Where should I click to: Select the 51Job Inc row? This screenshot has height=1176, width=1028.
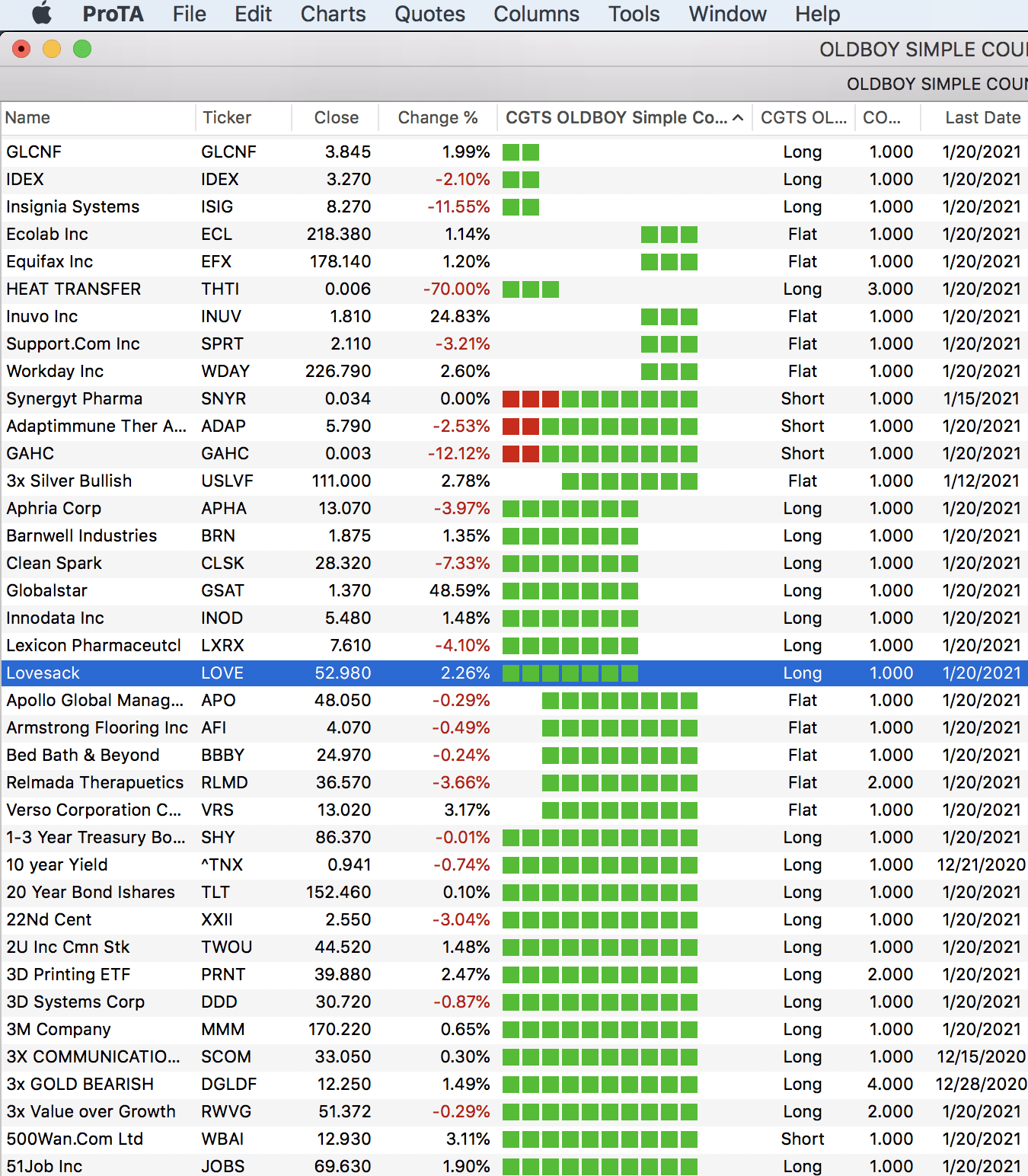514,1166
